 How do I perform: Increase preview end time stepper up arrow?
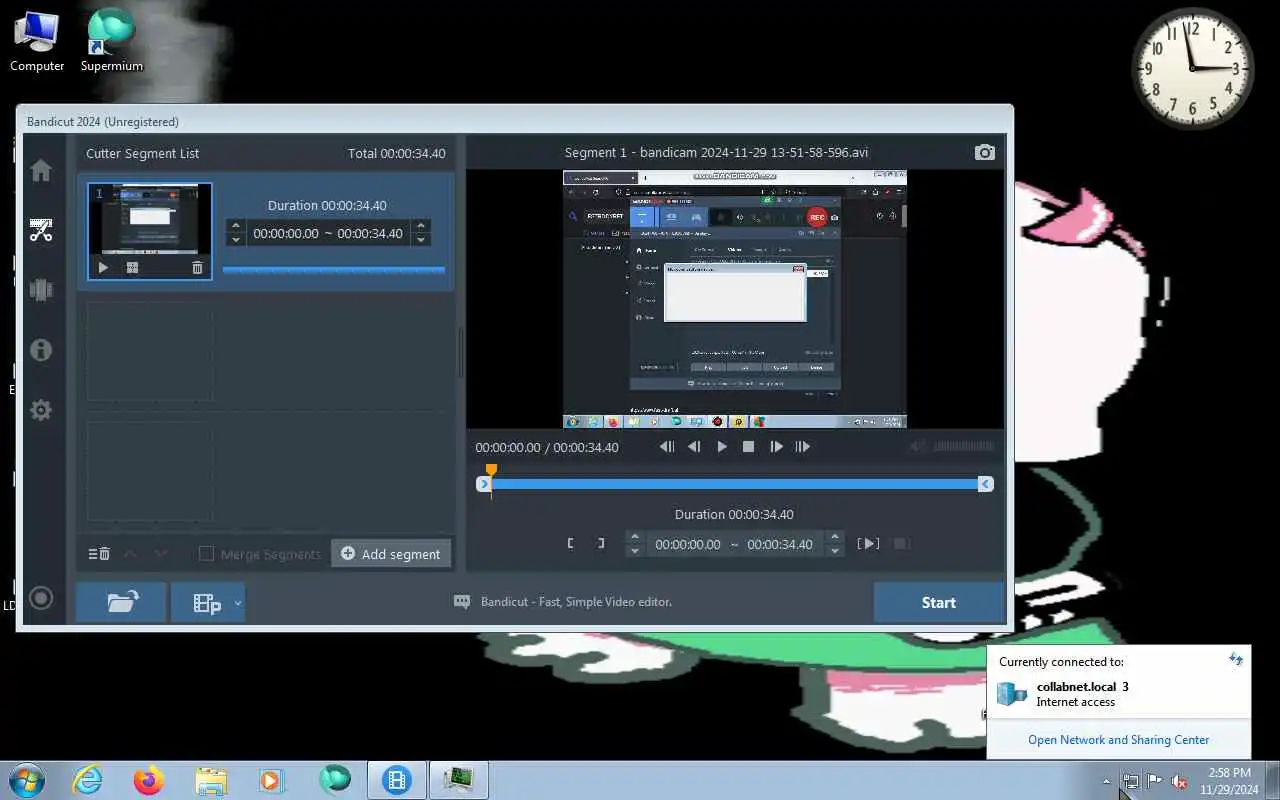(835, 537)
